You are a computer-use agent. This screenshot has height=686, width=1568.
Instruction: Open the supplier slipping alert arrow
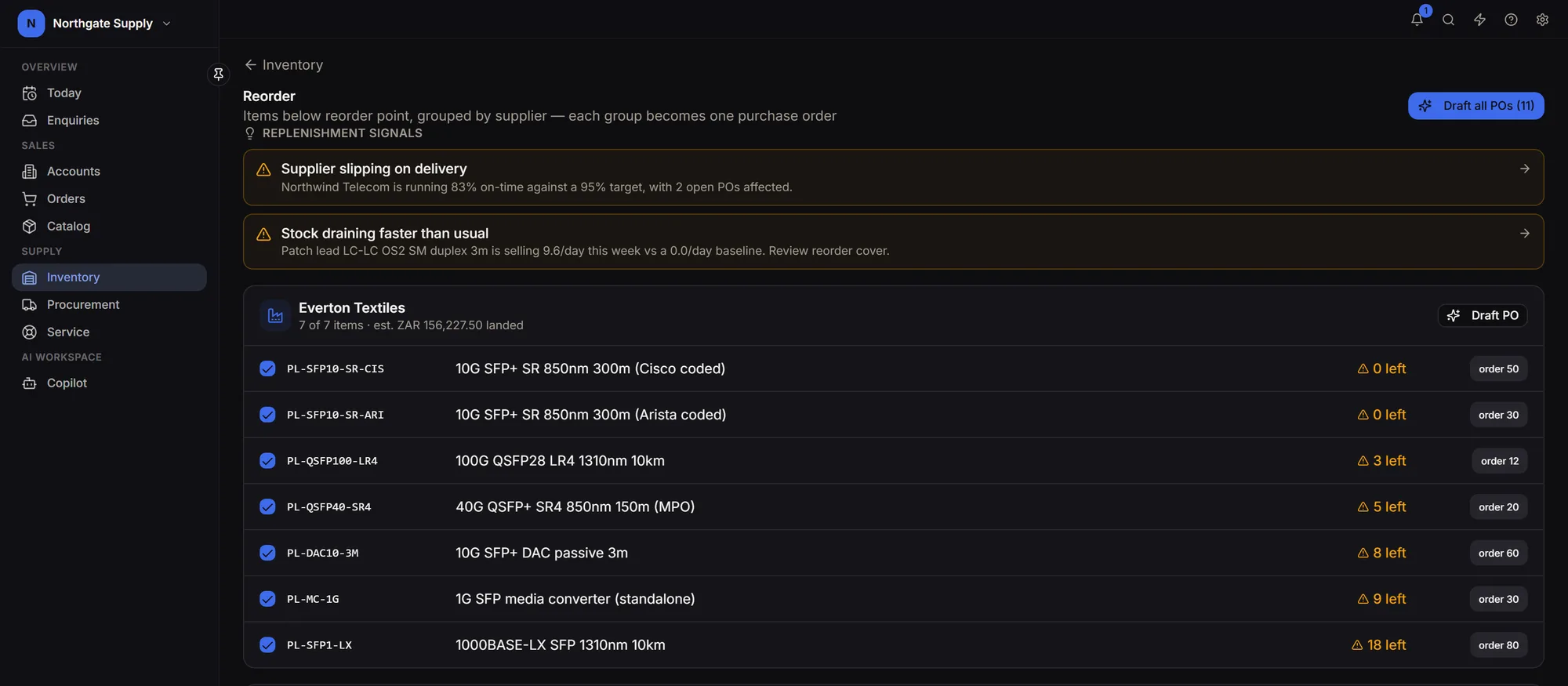(1524, 169)
